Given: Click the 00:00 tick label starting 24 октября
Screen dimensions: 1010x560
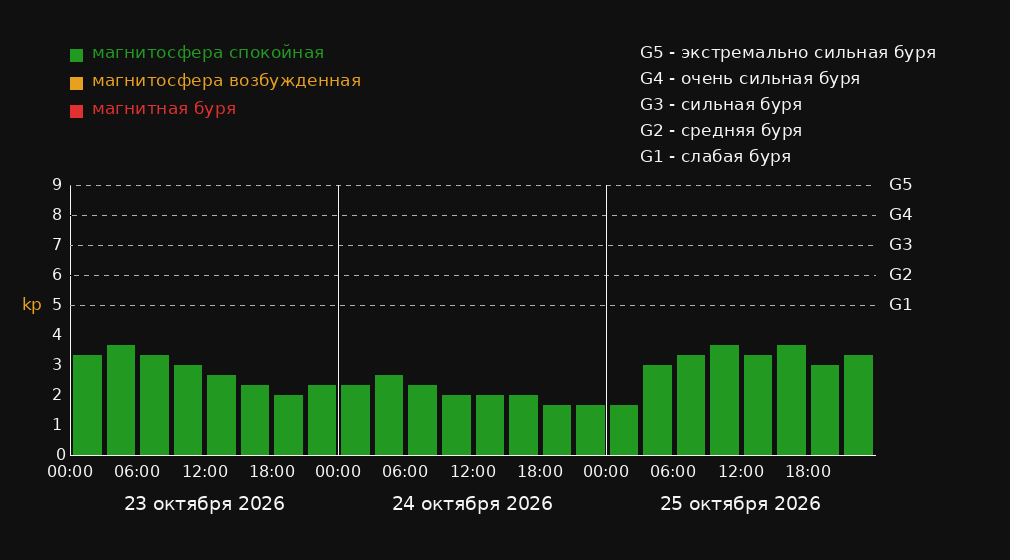Looking at the screenshot, I should click(338, 472).
